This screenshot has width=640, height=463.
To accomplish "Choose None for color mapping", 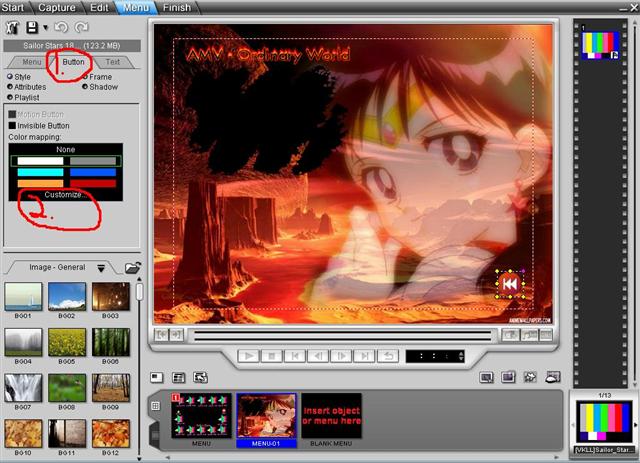I will click(66, 149).
